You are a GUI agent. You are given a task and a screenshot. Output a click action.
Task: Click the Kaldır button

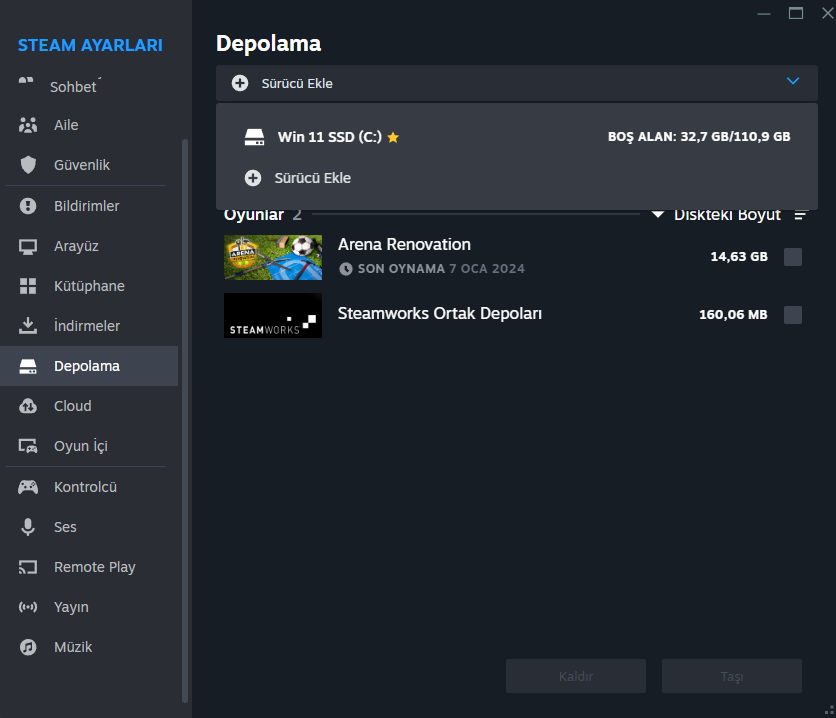(x=576, y=676)
